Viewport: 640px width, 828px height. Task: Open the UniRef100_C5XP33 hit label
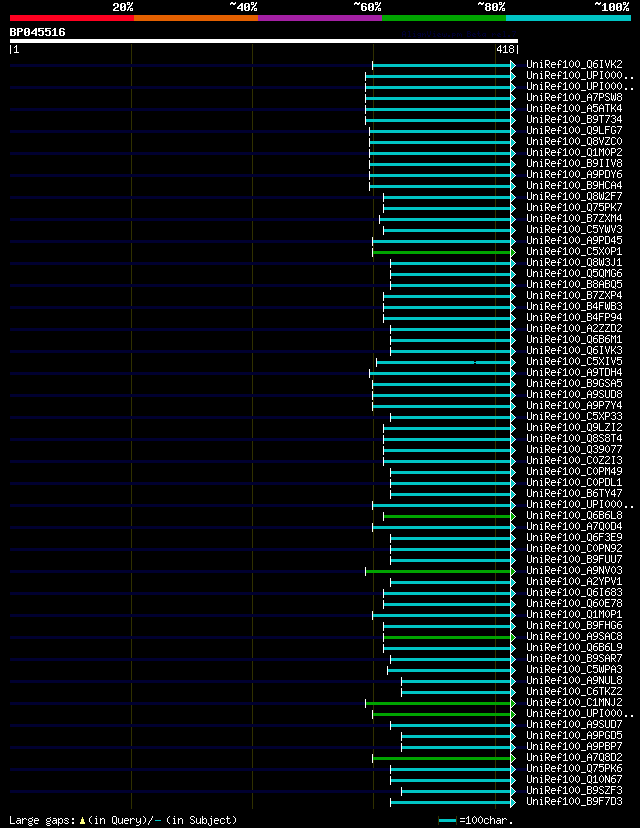(x=575, y=417)
